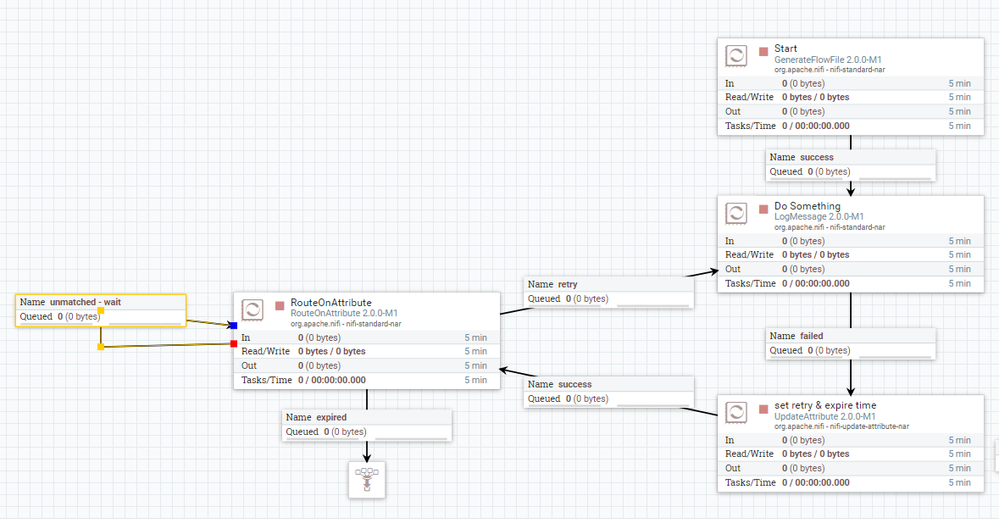Click 'LogMessage 2.0.0-M1' type text

tap(819, 217)
